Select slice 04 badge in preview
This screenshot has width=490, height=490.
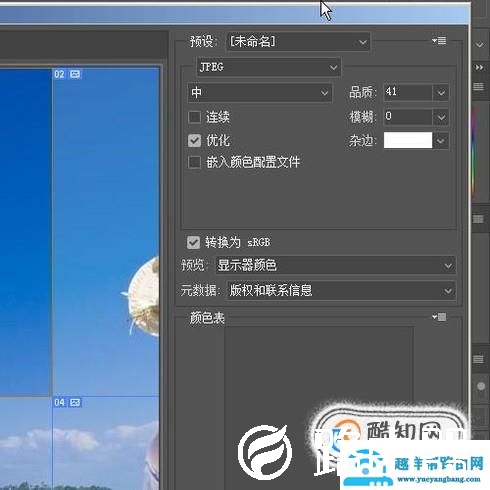tap(59, 402)
